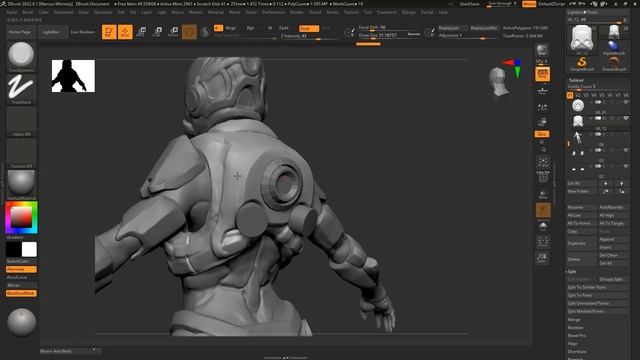Toggle the PolyF line fill button
The width and height of the screenshot is (640, 360).
543,177
